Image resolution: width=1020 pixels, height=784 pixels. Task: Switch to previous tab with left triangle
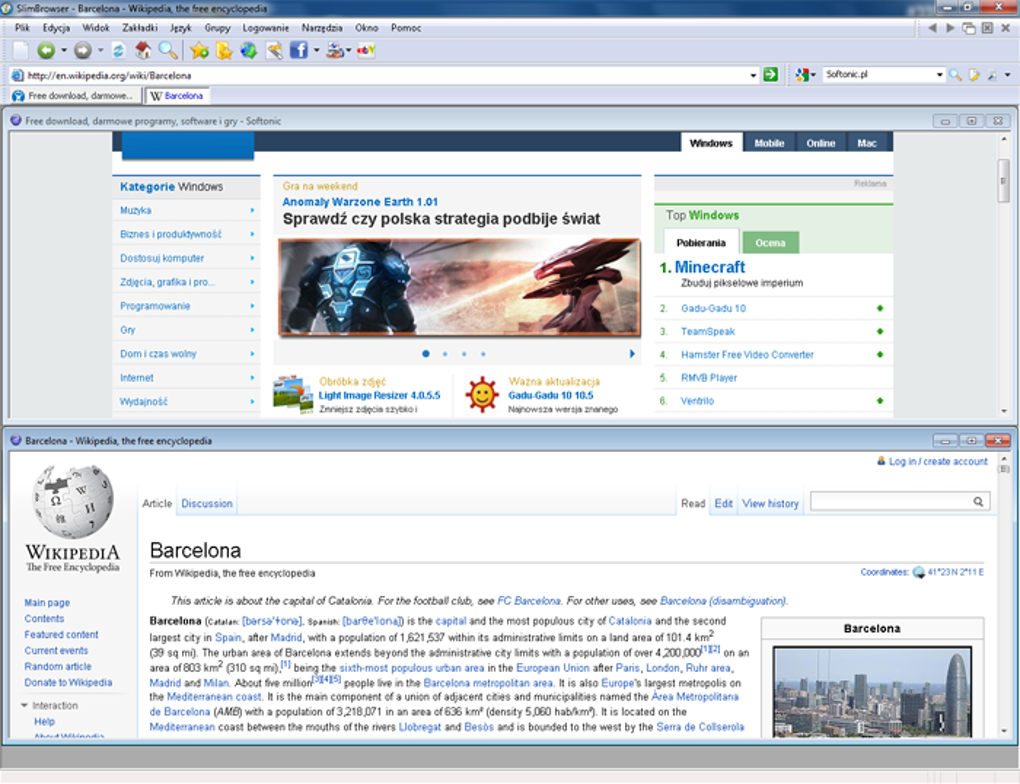(932, 28)
